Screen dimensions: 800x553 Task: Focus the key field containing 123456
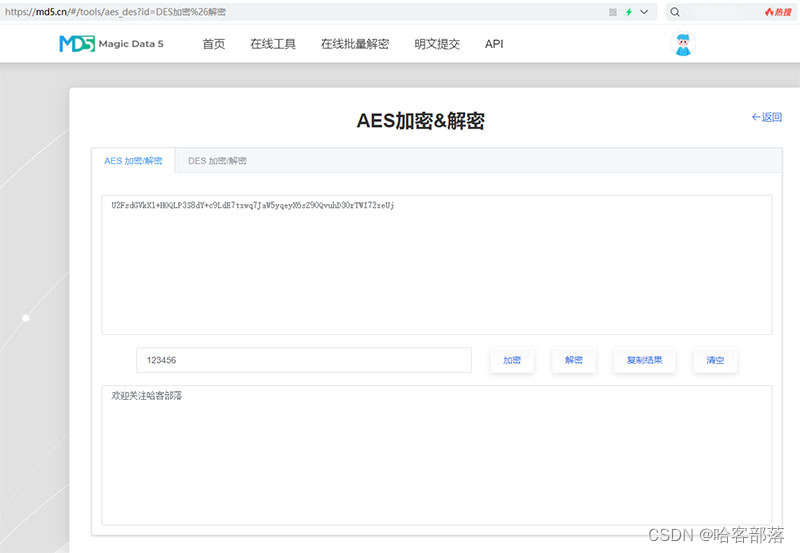[x=304, y=360]
